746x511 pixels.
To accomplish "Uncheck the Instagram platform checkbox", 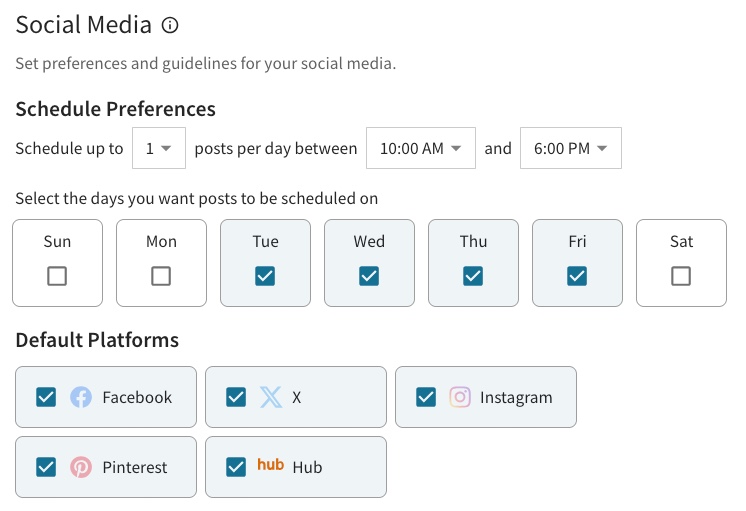I will [x=426, y=397].
